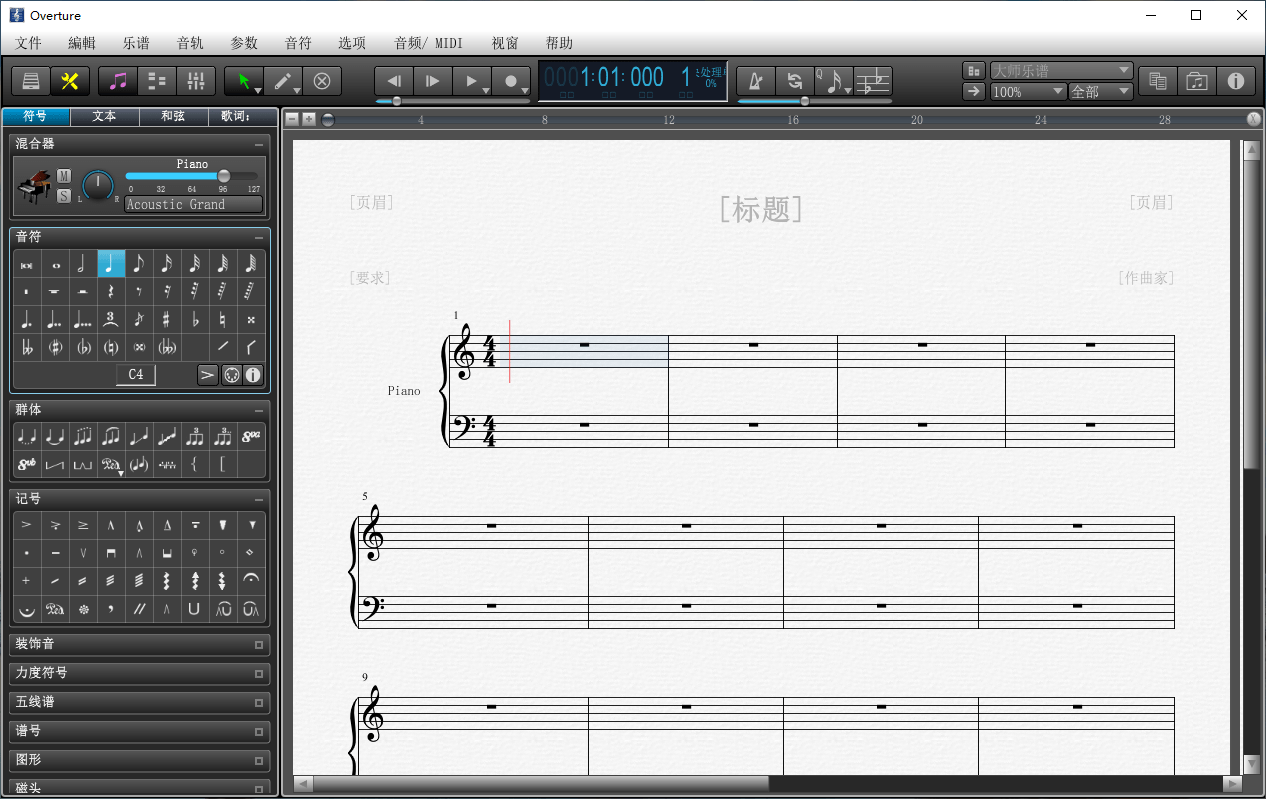The width and height of the screenshot is (1266, 799).
Task: Select the eighth note in the 音符 palette
Action: tap(138, 264)
